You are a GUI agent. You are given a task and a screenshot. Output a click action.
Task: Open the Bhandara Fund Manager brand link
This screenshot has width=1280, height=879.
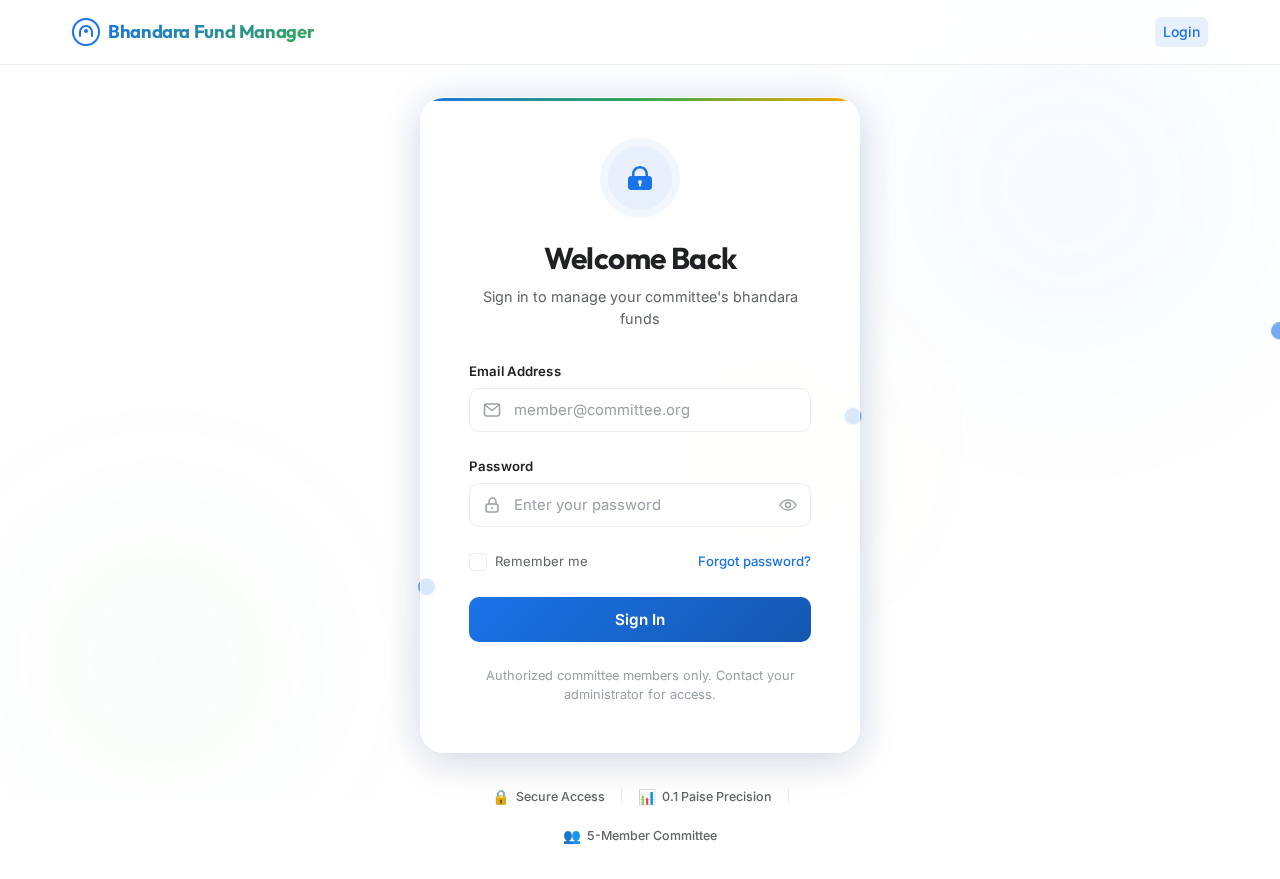tap(193, 32)
